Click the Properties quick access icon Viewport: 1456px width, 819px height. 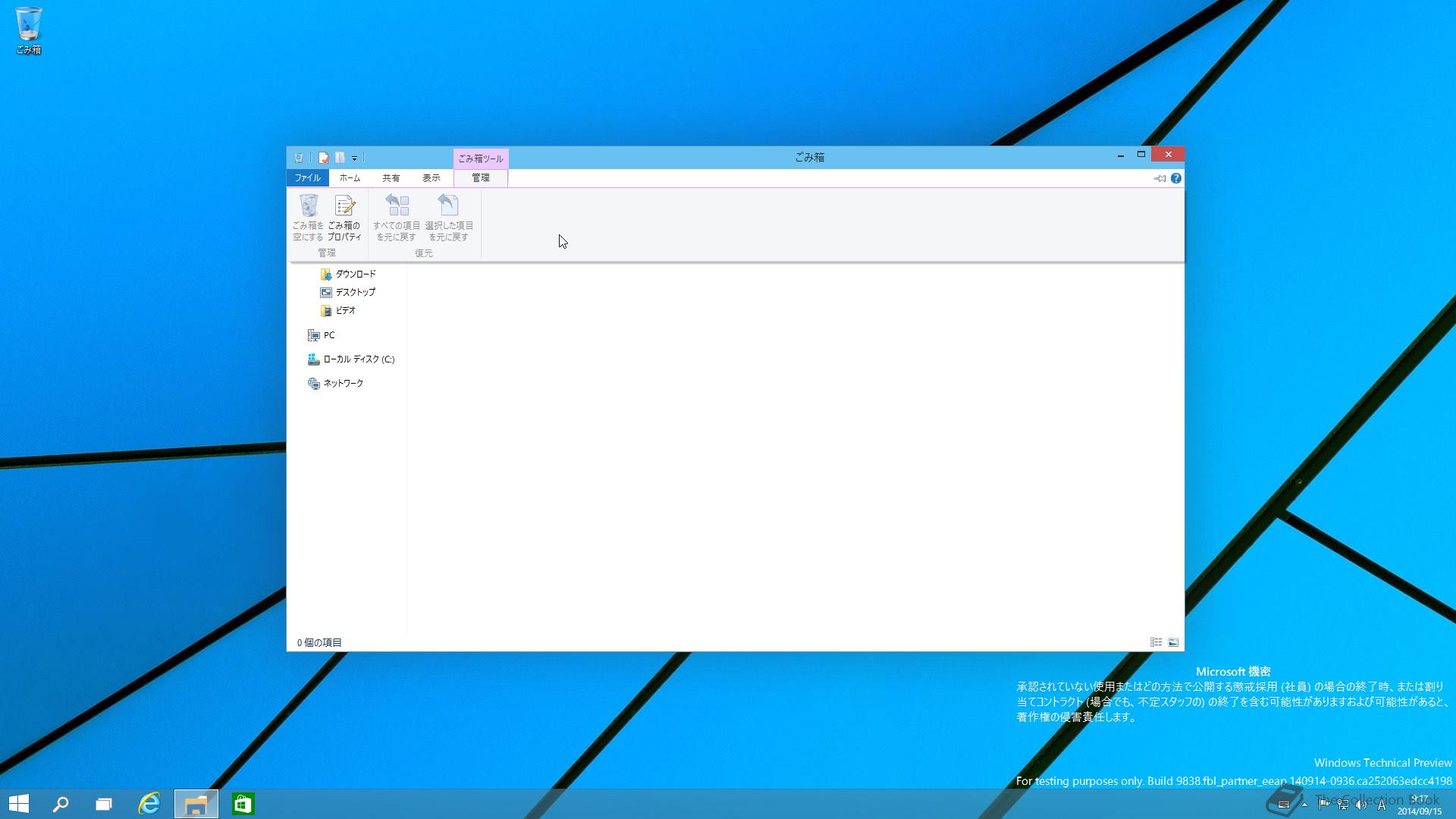point(324,158)
